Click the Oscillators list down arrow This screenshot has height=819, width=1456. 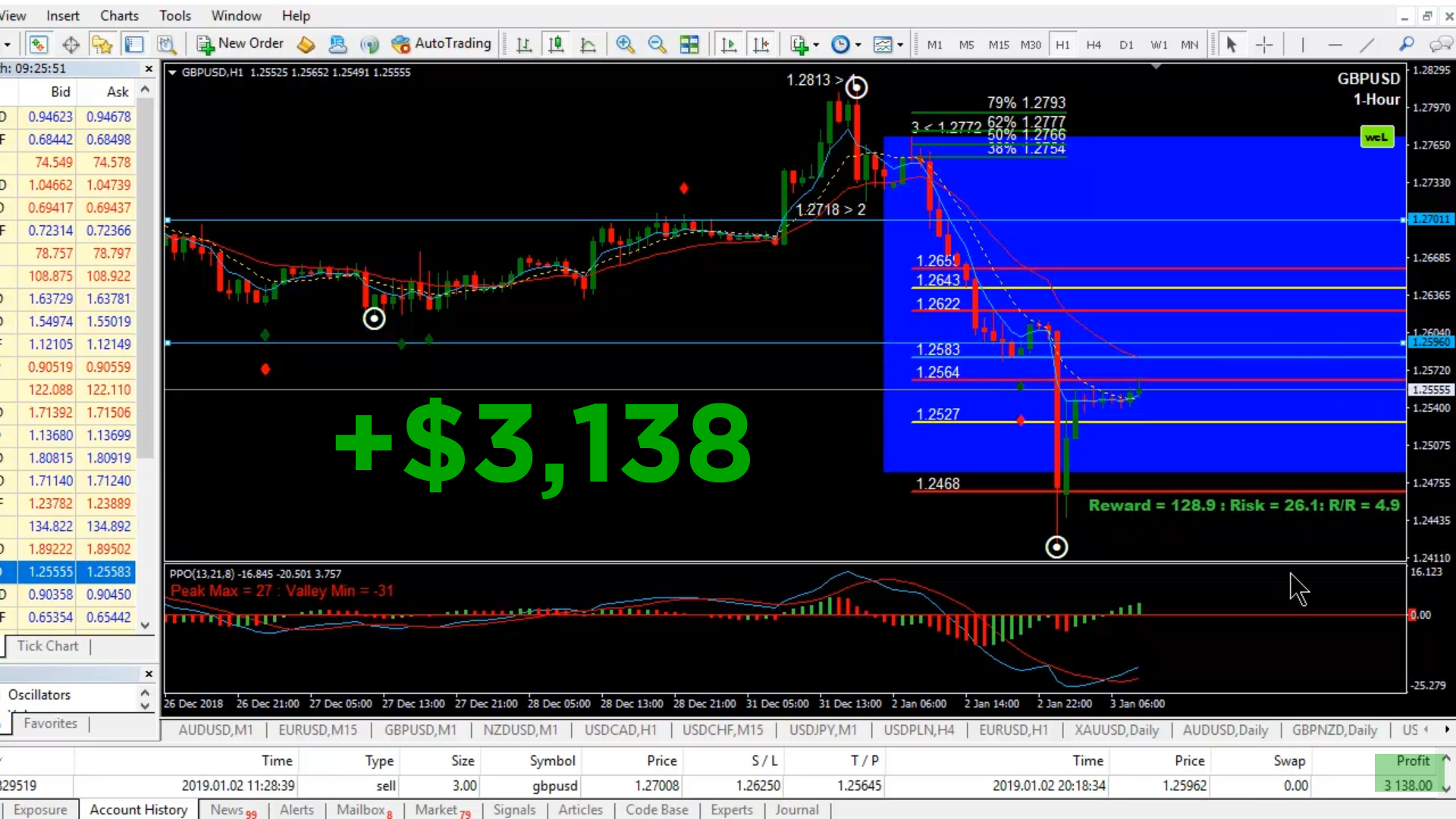146,706
